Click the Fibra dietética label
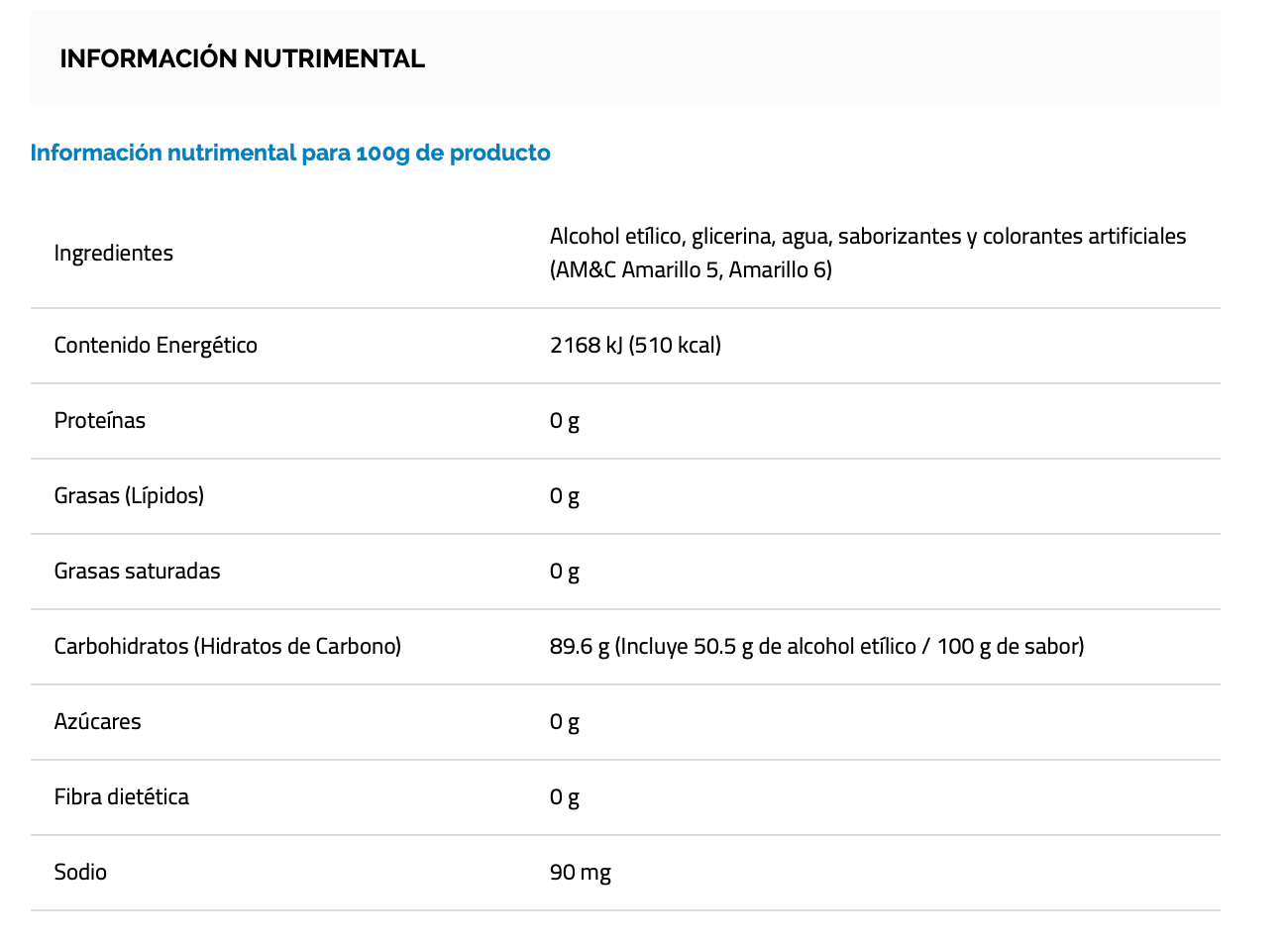The image size is (1288, 945). (x=122, y=797)
